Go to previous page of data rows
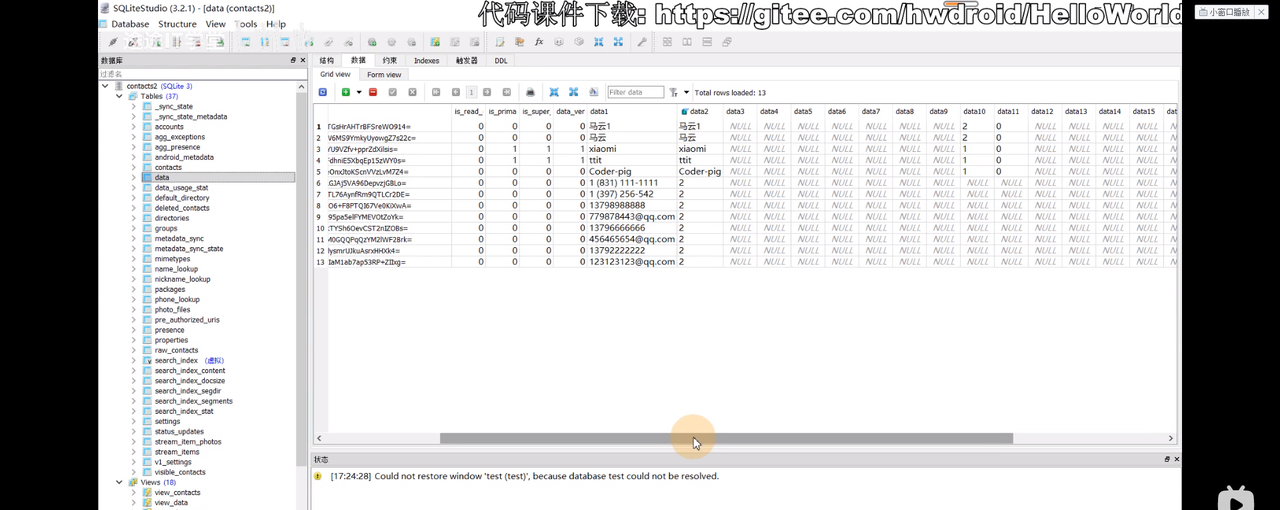The image size is (1280, 510). coord(455,92)
